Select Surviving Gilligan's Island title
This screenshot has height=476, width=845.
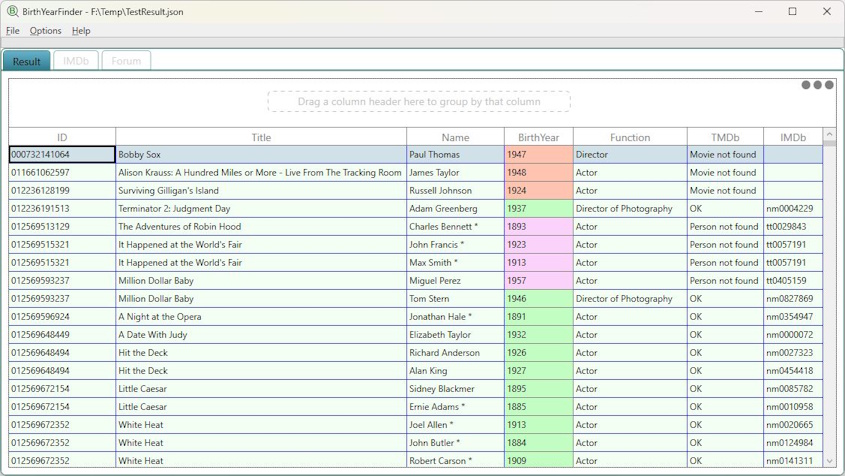[x=261, y=190]
